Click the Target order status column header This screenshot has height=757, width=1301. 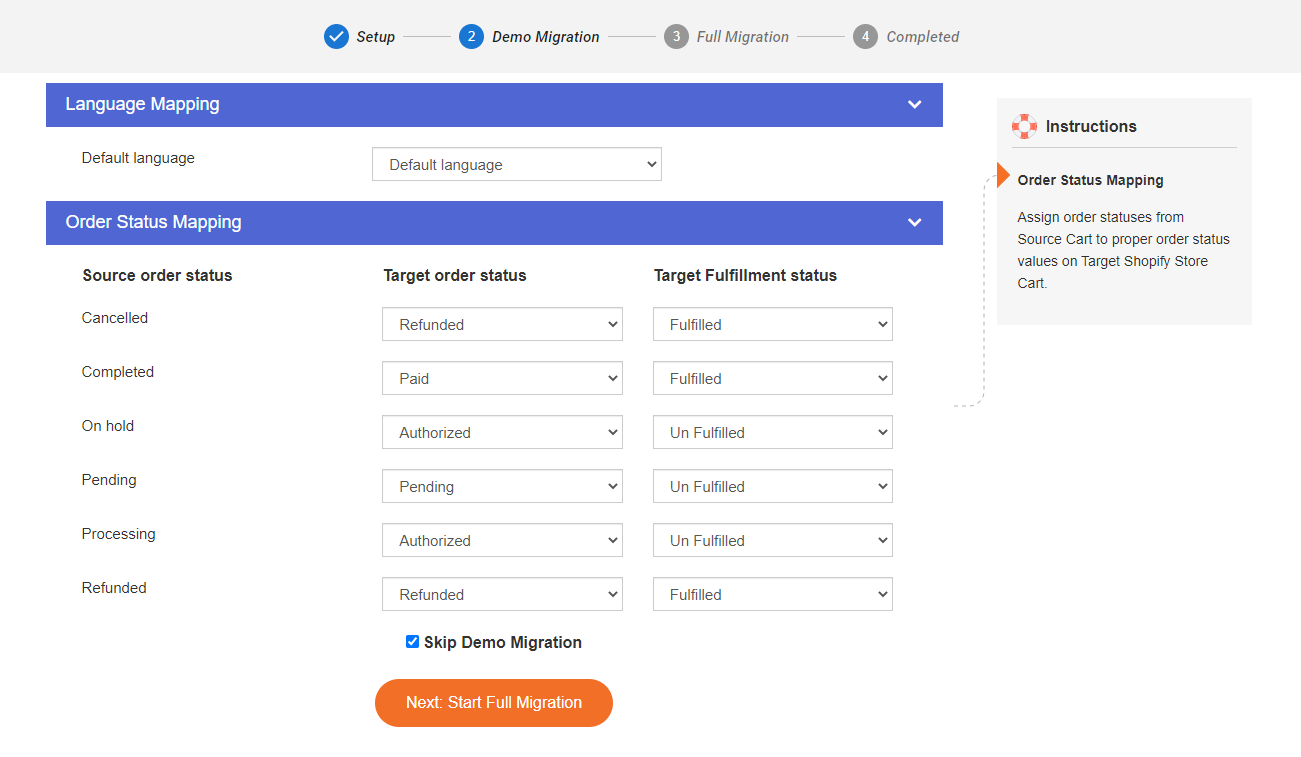pyautogui.click(x=455, y=275)
